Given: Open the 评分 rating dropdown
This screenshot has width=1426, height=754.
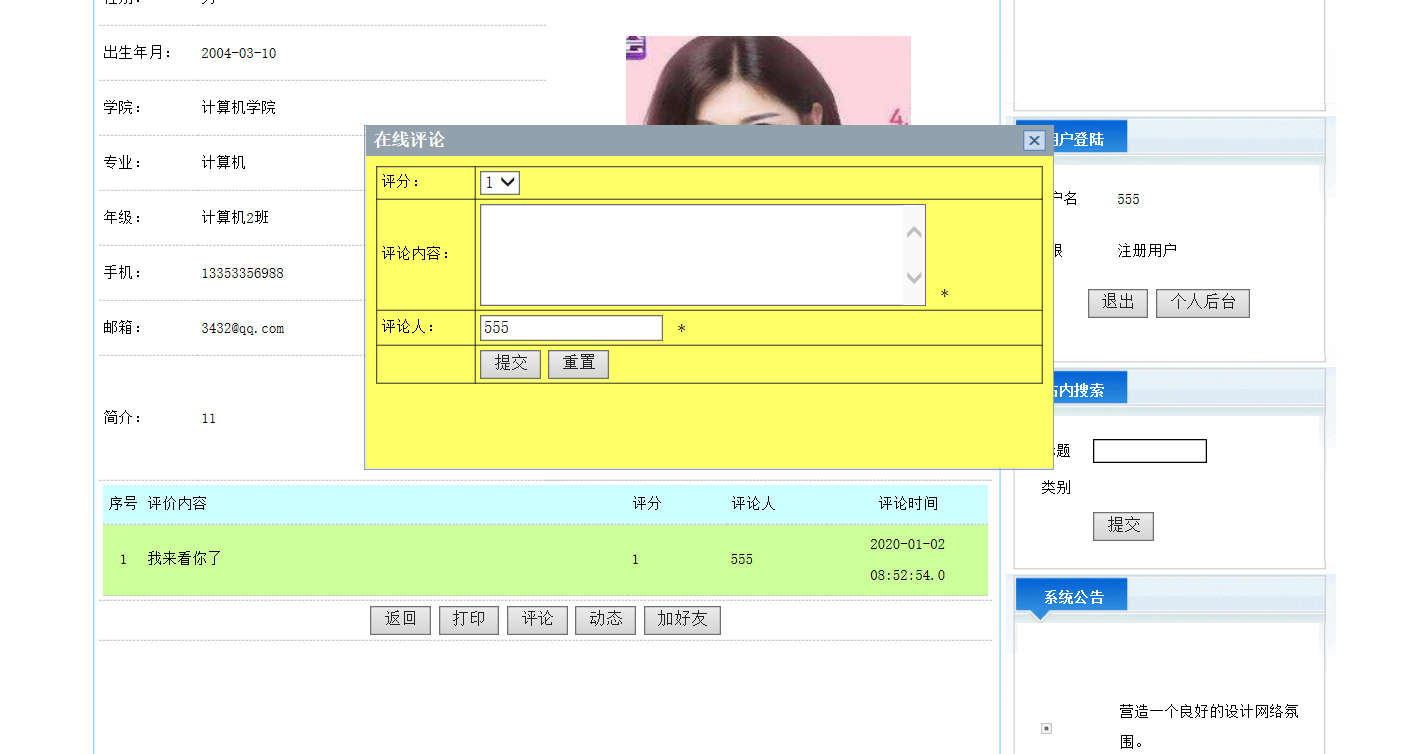Looking at the screenshot, I should 500,183.
